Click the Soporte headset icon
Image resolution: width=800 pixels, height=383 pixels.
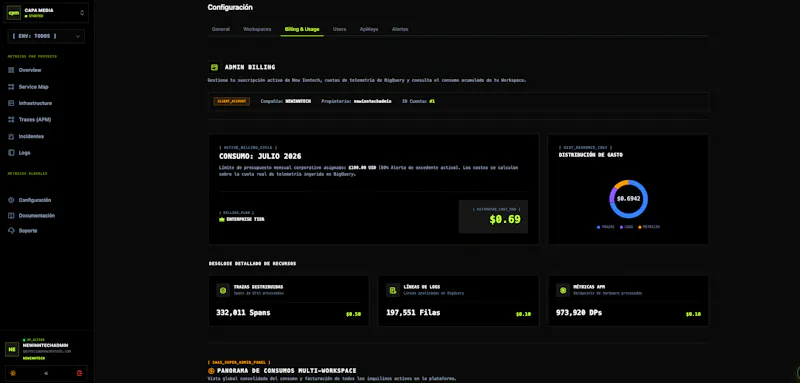click(11, 231)
